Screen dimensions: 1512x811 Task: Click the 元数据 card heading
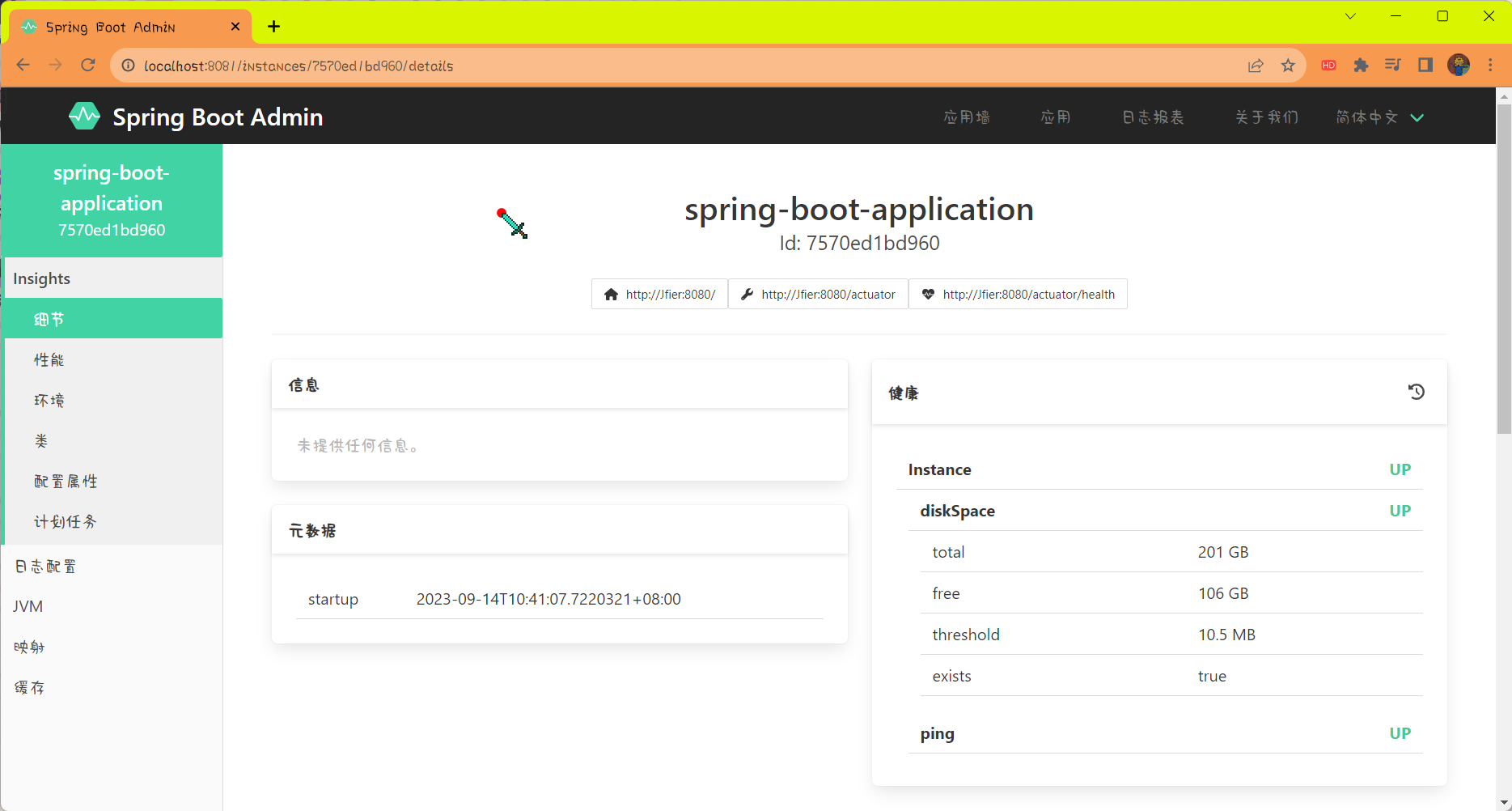(312, 530)
